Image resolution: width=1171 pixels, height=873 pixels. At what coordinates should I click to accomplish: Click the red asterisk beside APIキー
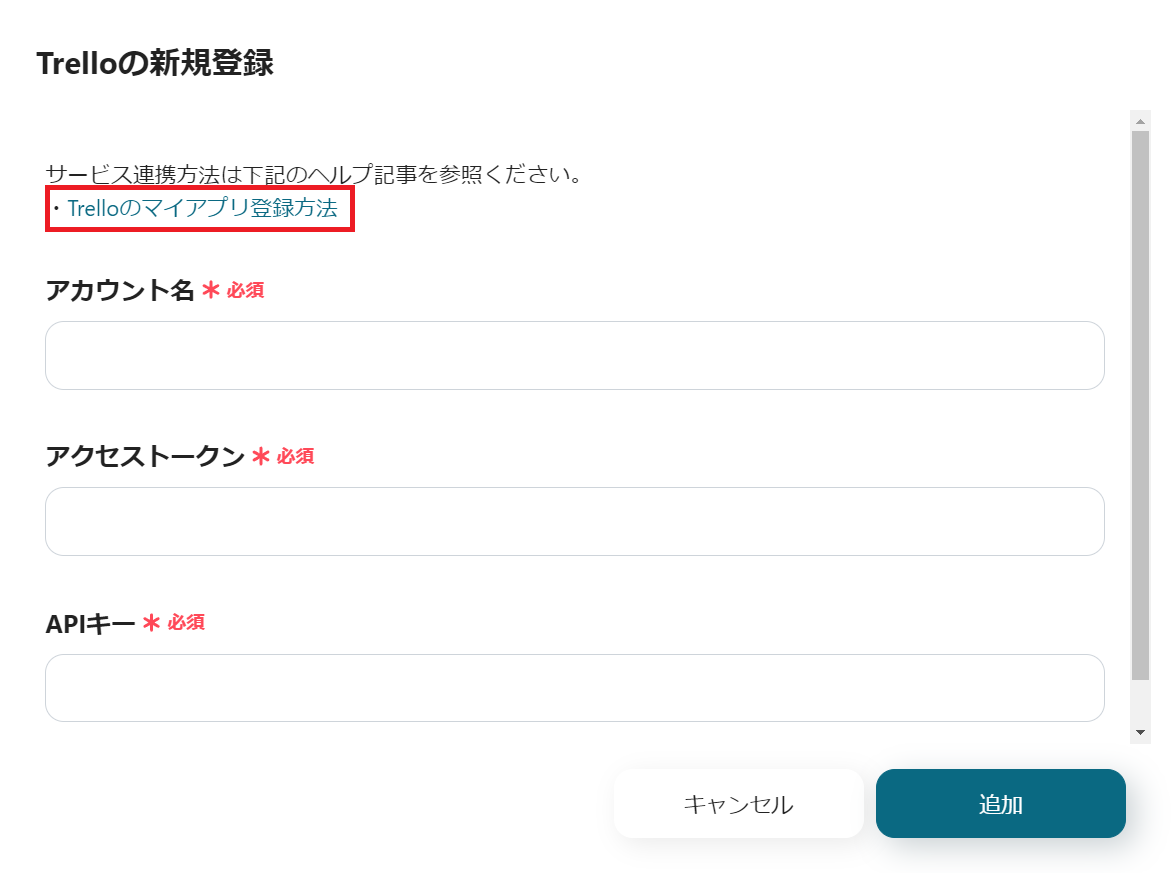click(151, 624)
